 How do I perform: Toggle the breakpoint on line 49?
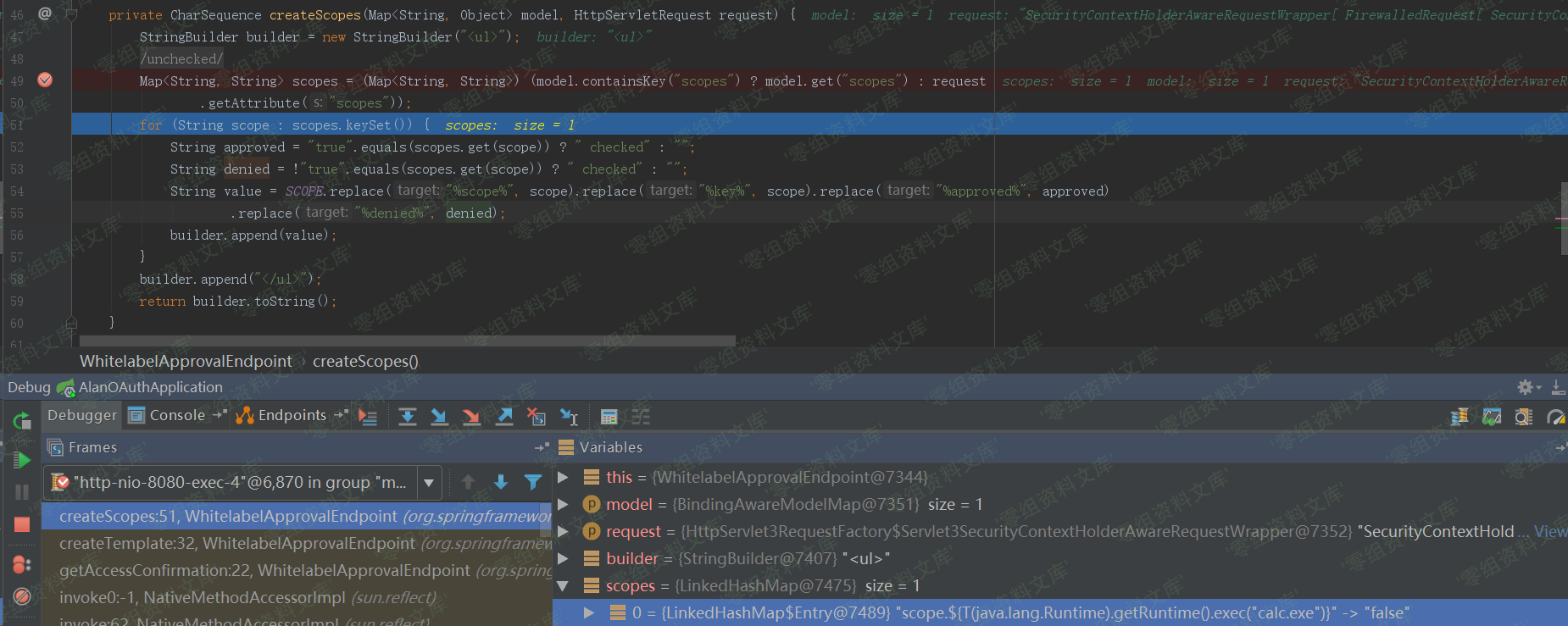tap(45, 80)
